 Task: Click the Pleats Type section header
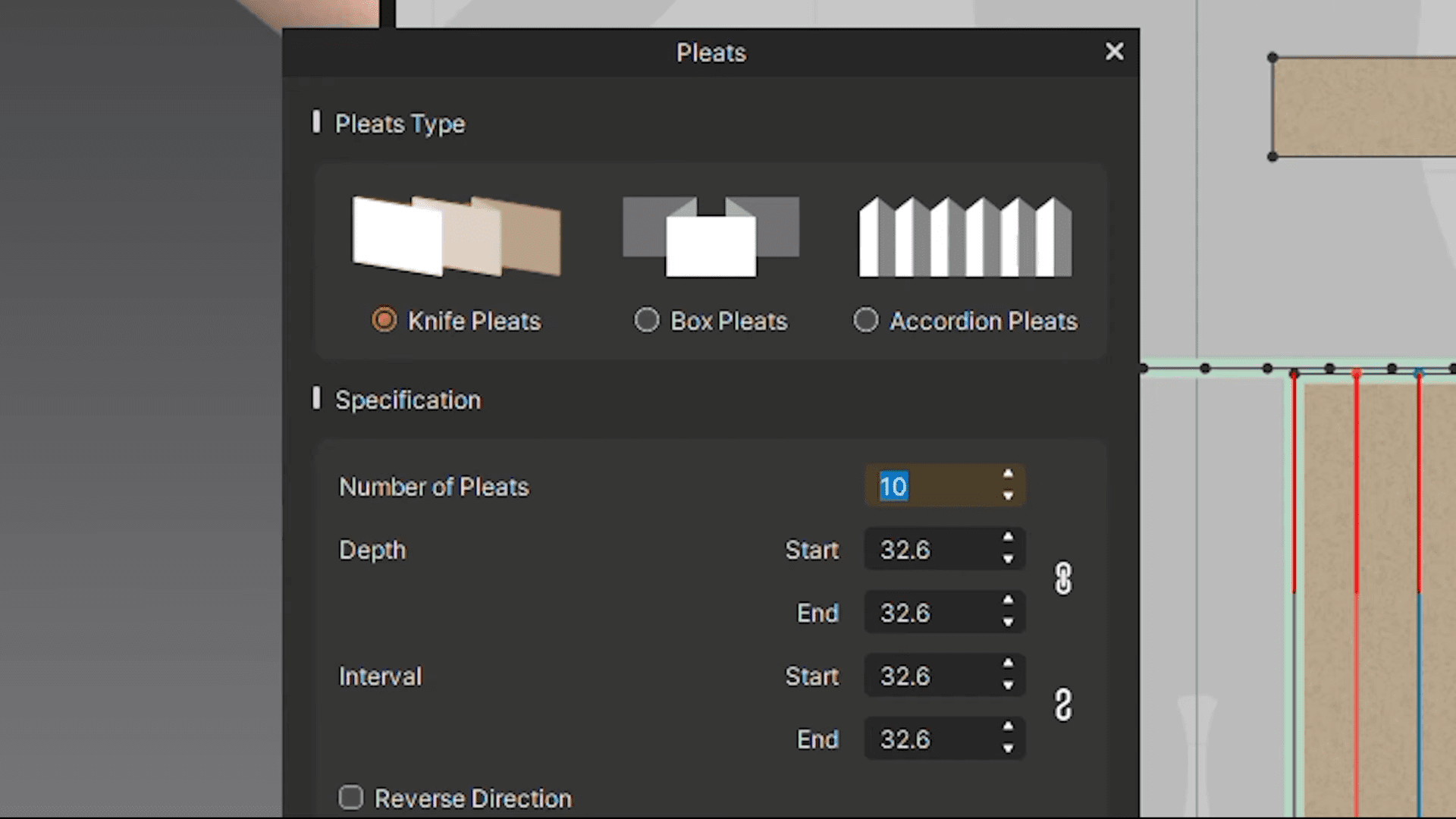click(x=400, y=124)
